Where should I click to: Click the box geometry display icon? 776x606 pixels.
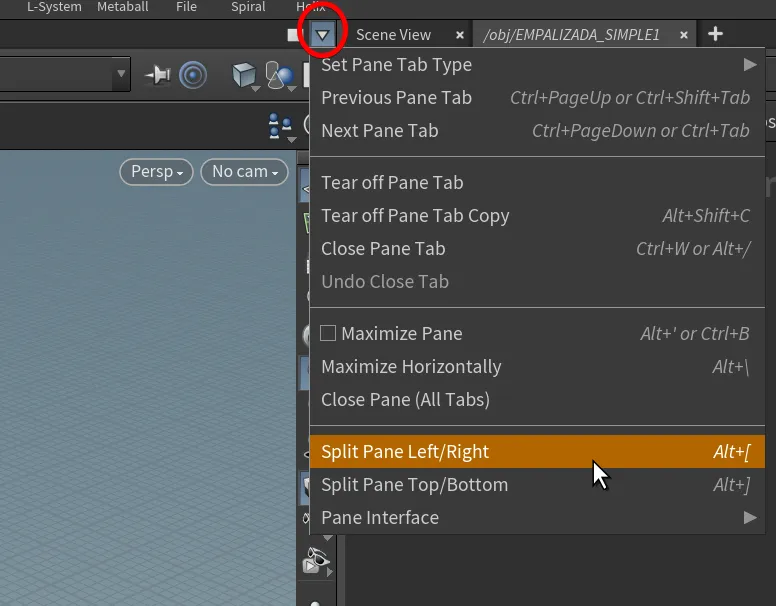[x=245, y=76]
